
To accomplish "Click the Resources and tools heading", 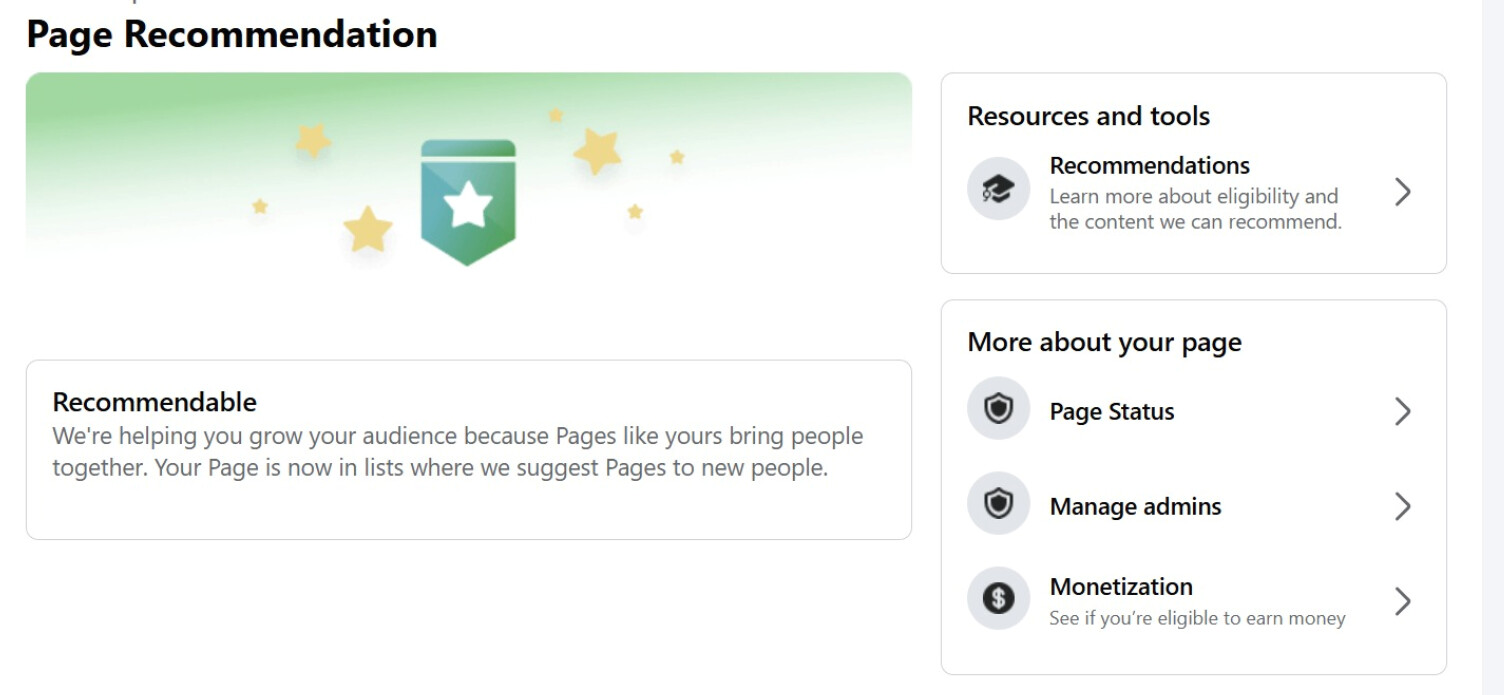I will click(1088, 116).
